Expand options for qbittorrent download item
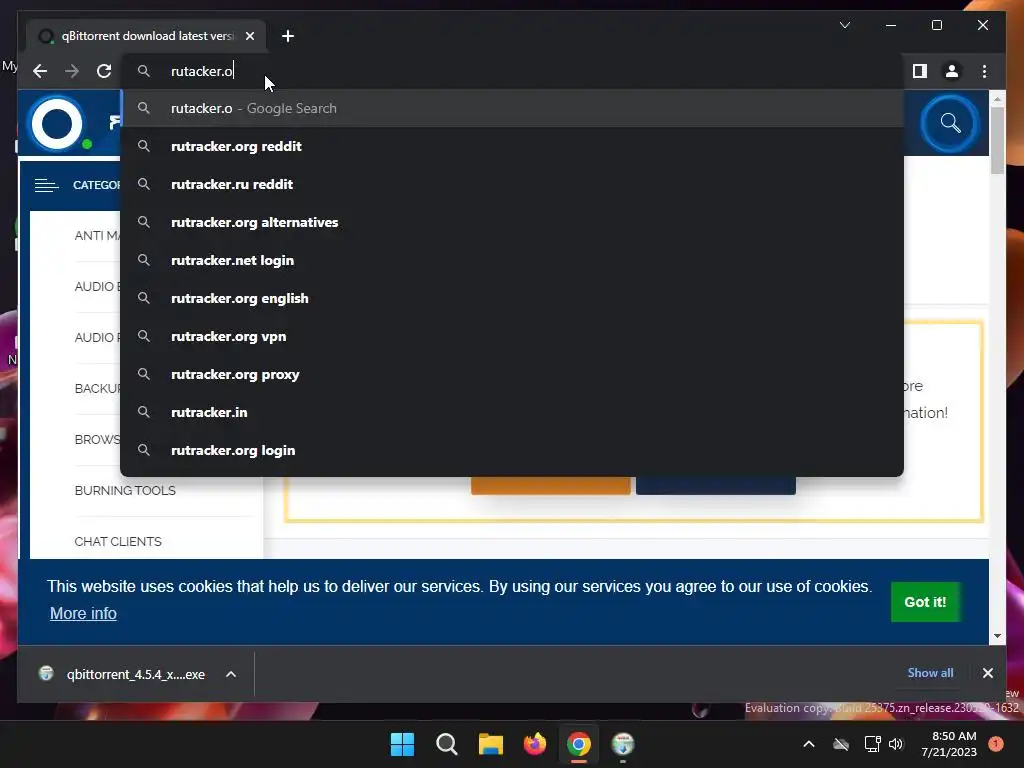Screen dimensions: 1024x768 point(231,674)
